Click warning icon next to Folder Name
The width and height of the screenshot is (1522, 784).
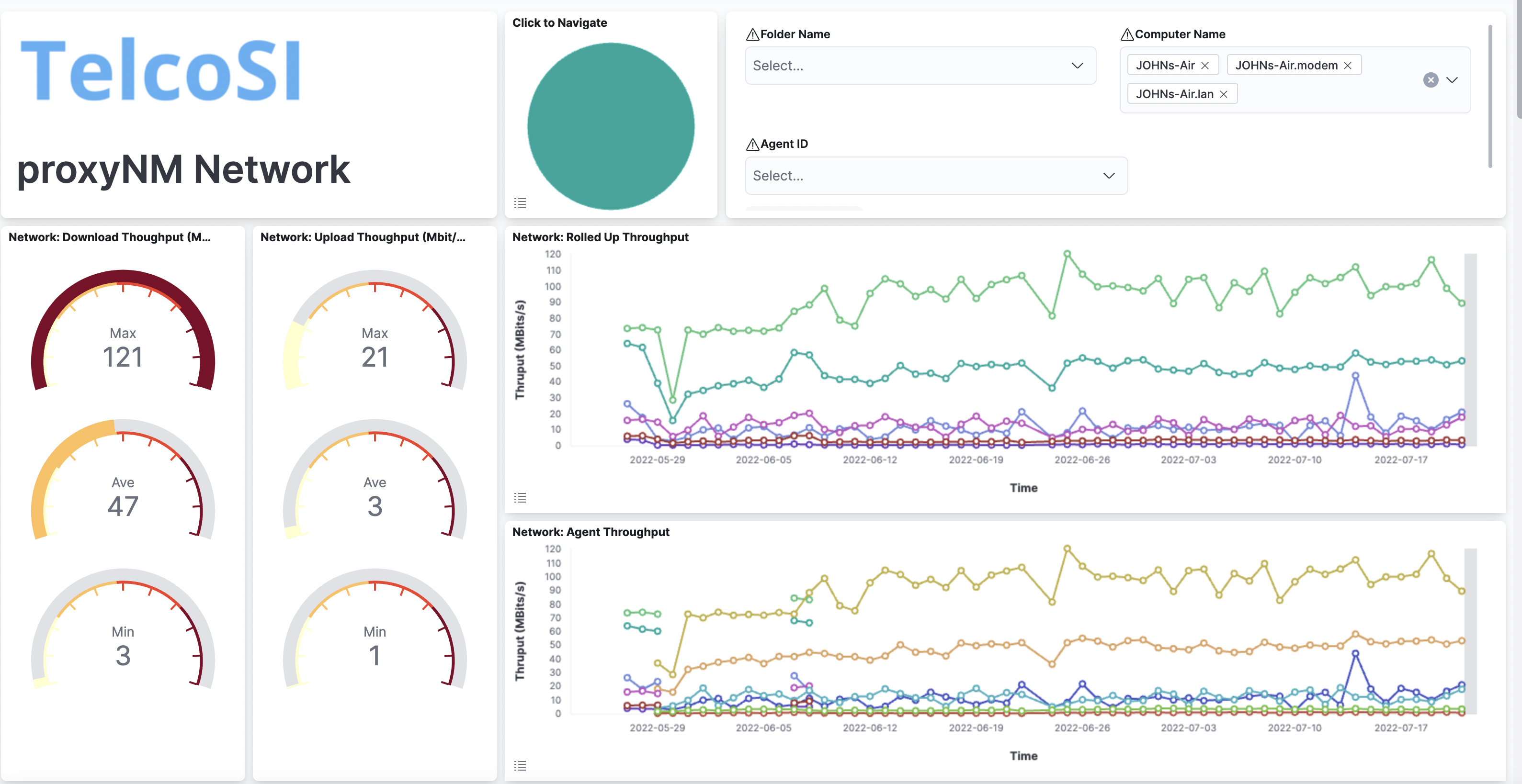(x=752, y=34)
